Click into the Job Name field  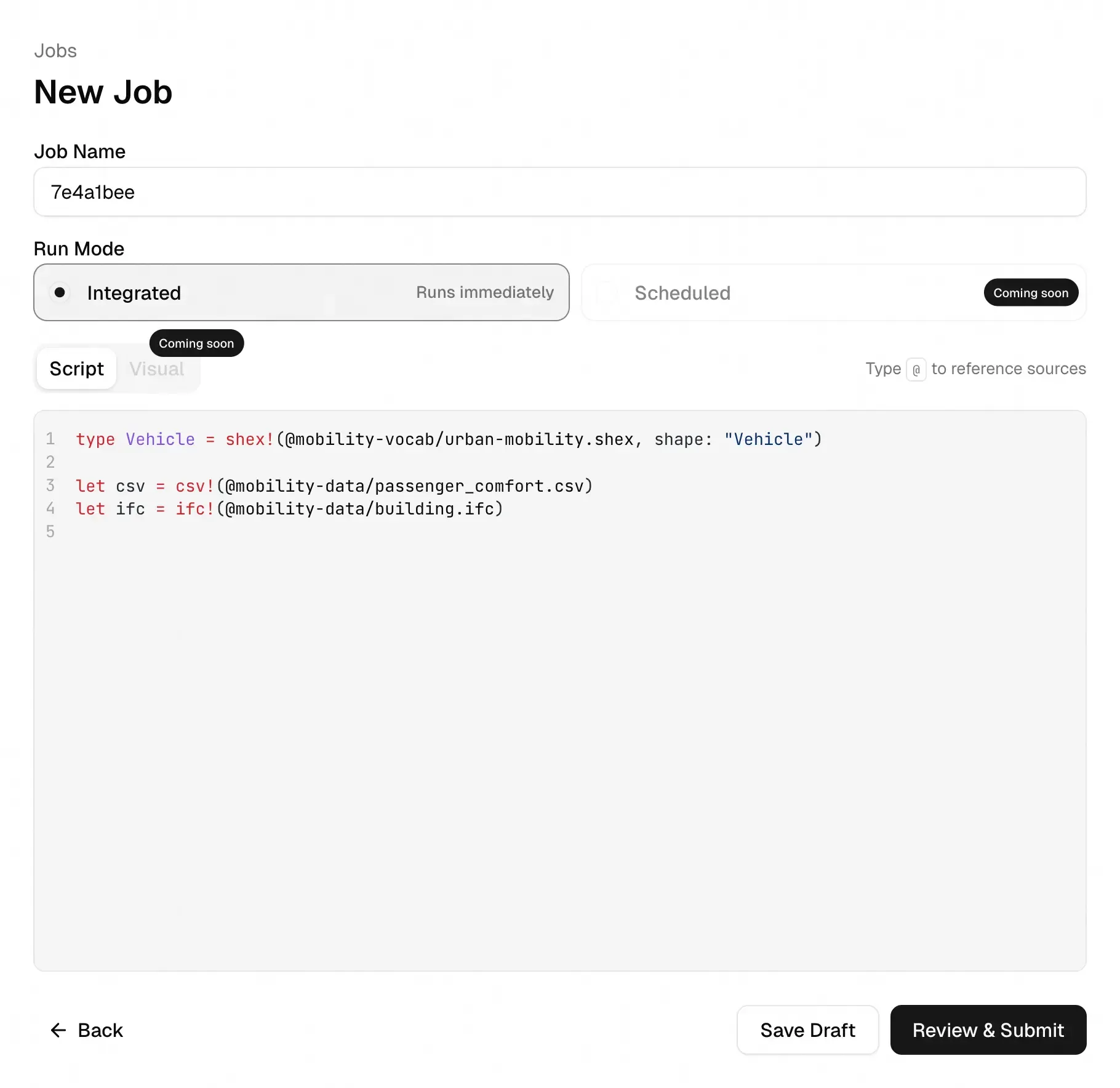(x=559, y=192)
